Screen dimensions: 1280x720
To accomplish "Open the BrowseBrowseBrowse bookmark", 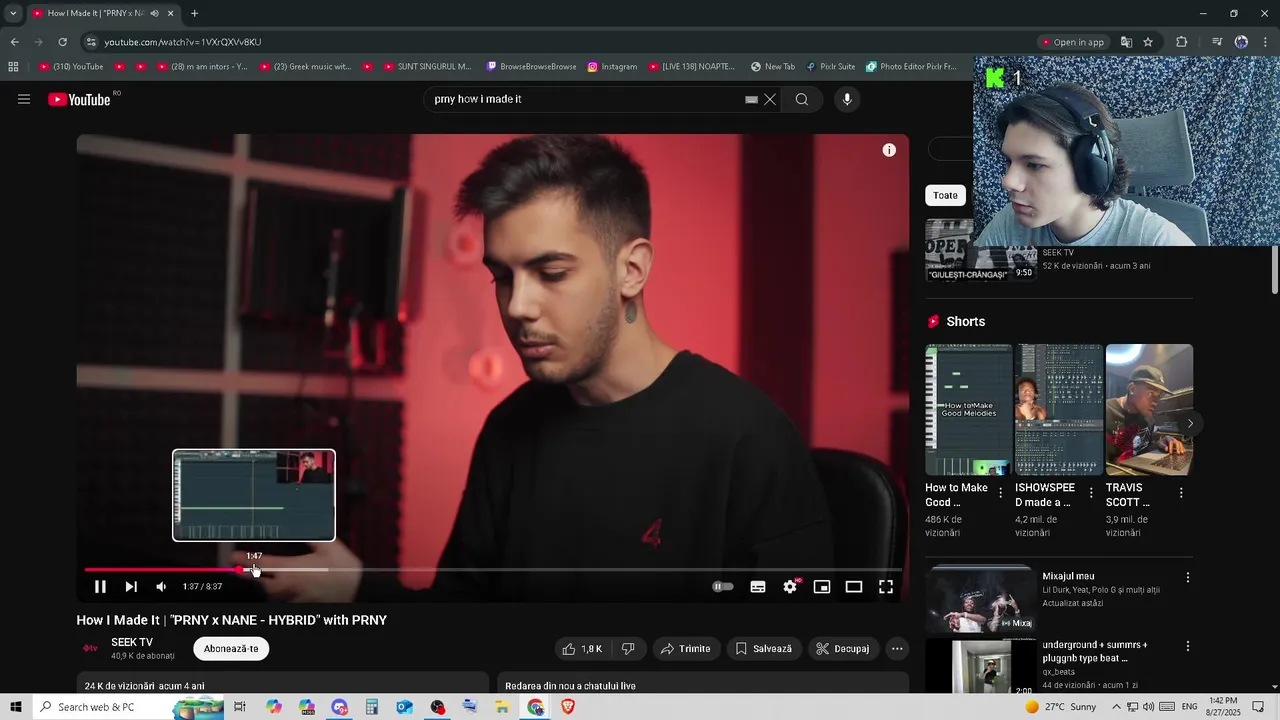I will click(531, 67).
